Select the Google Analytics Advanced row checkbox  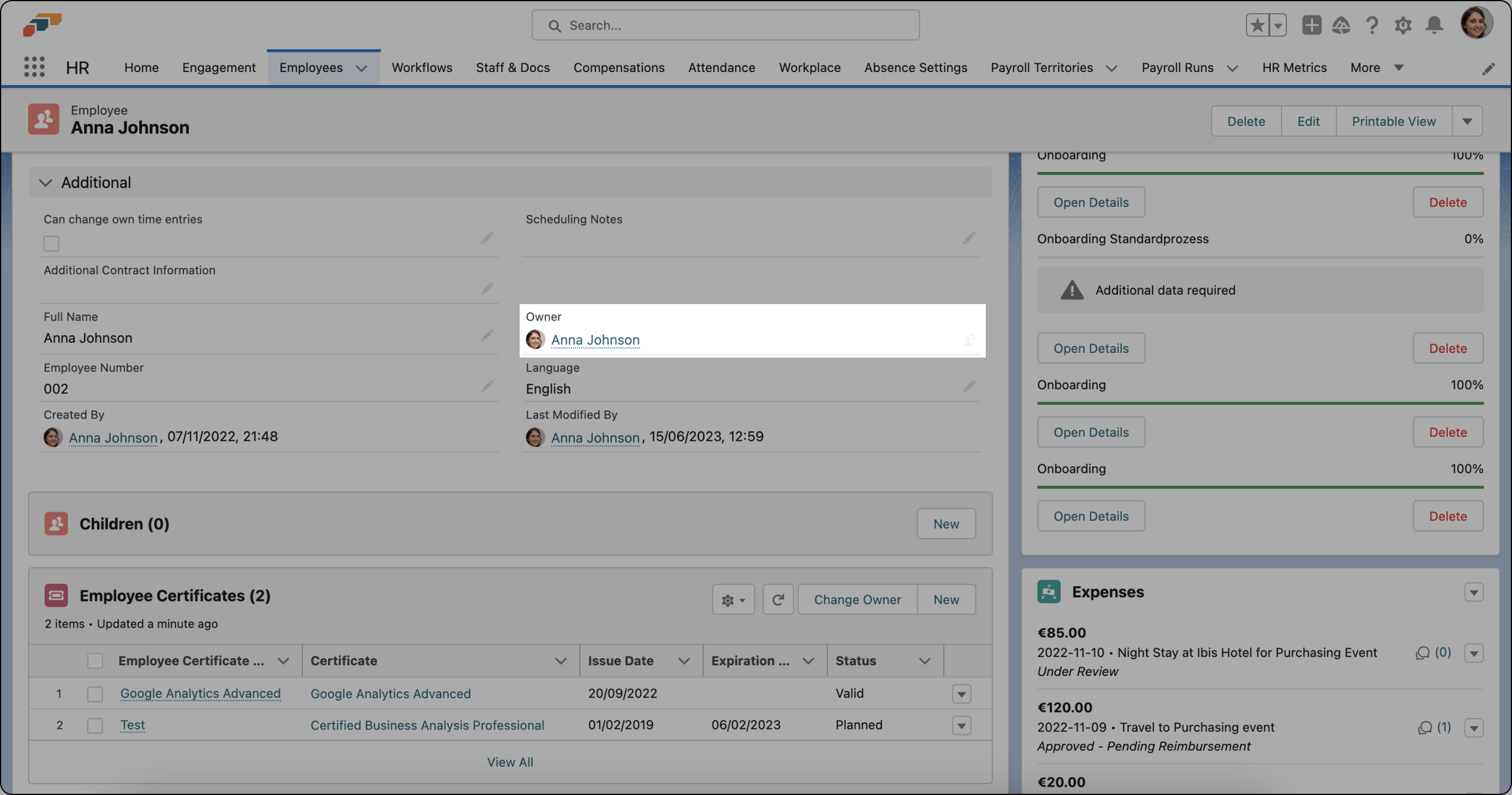(95, 693)
